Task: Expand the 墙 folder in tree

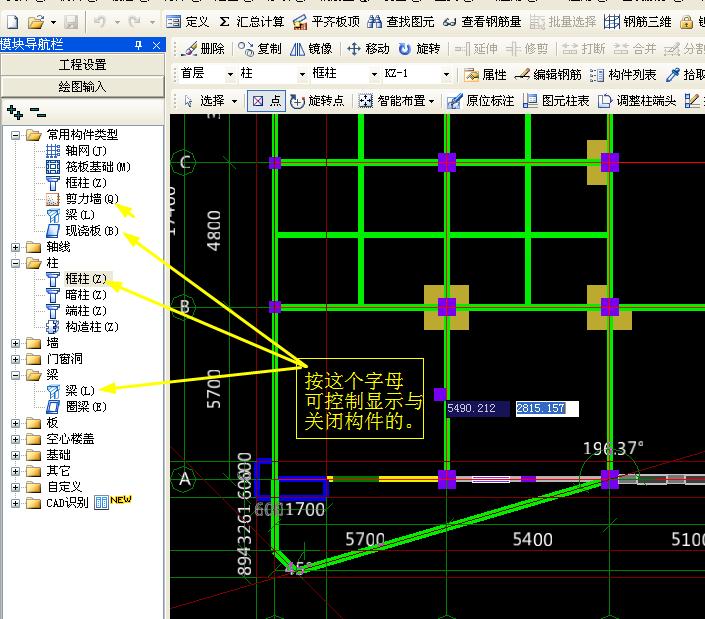Action: coord(15,343)
